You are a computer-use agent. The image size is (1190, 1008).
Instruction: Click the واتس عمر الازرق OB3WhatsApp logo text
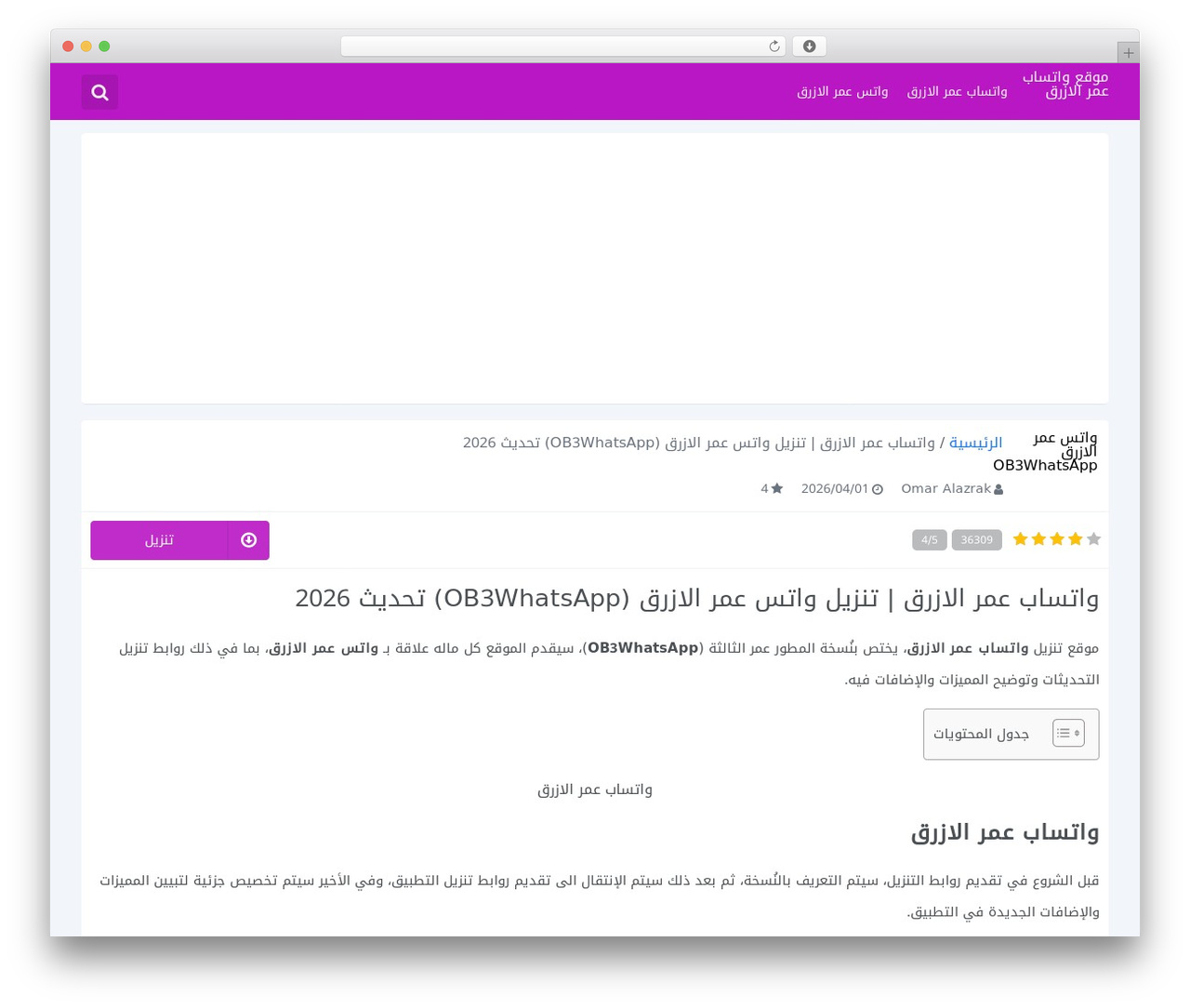(x=1045, y=451)
